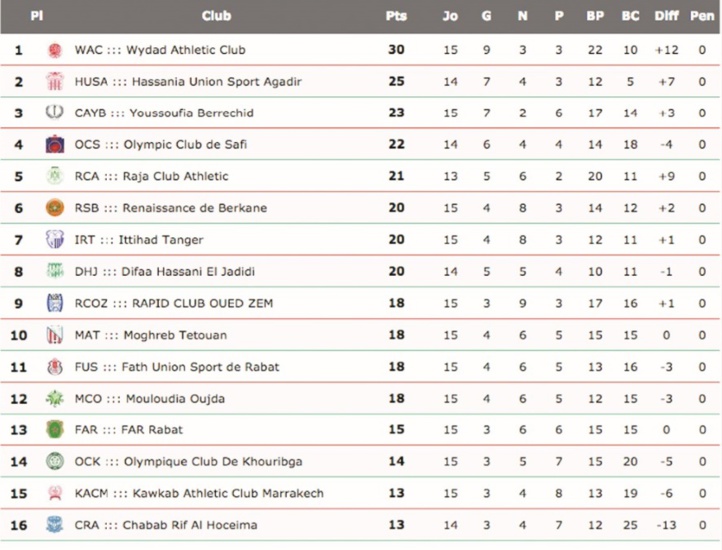This screenshot has height=550, width=722.
Task: Click the Raja Club Athletic green logo
Action: coord(54,177)
